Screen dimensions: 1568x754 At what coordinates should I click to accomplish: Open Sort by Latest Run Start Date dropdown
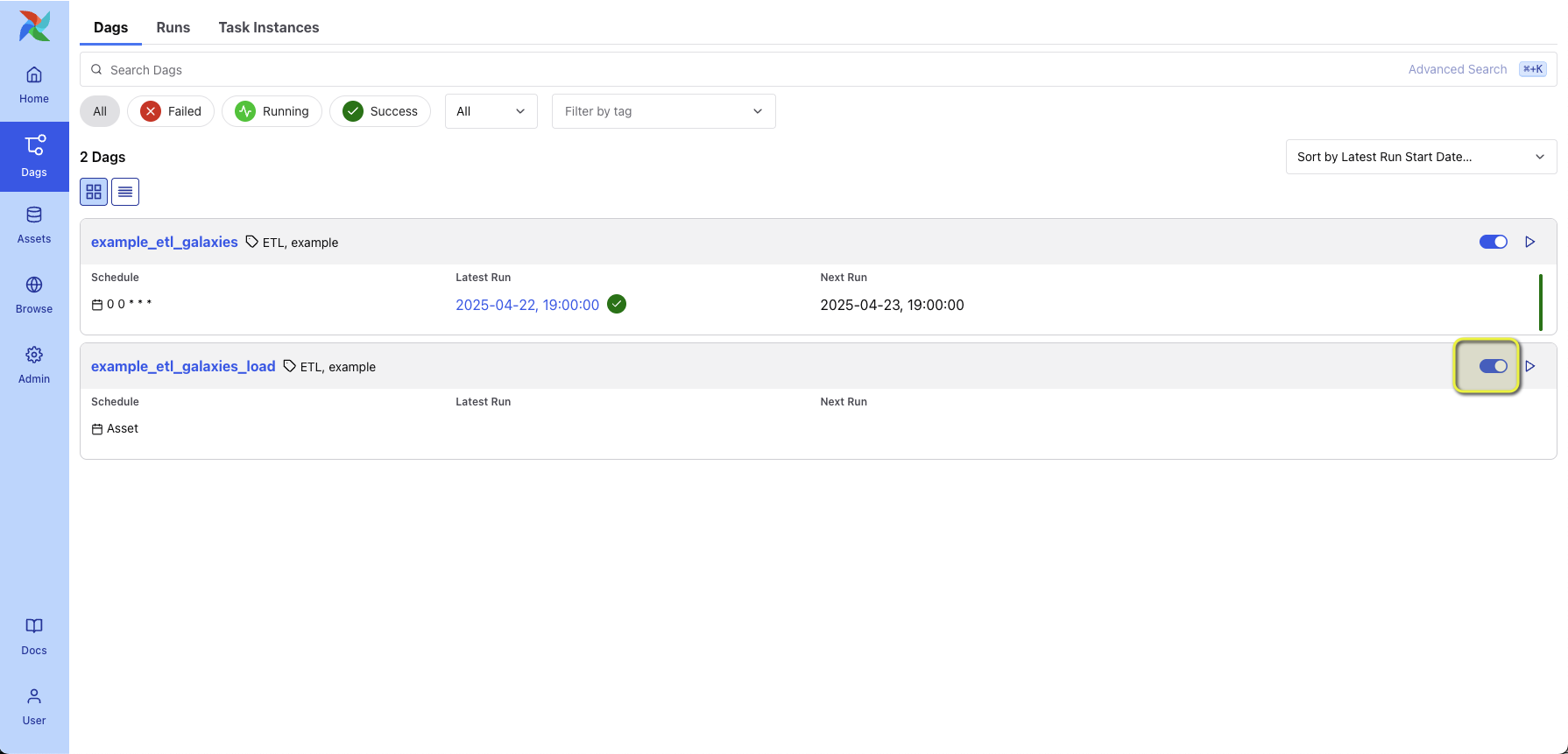(x=1421, y=157)
